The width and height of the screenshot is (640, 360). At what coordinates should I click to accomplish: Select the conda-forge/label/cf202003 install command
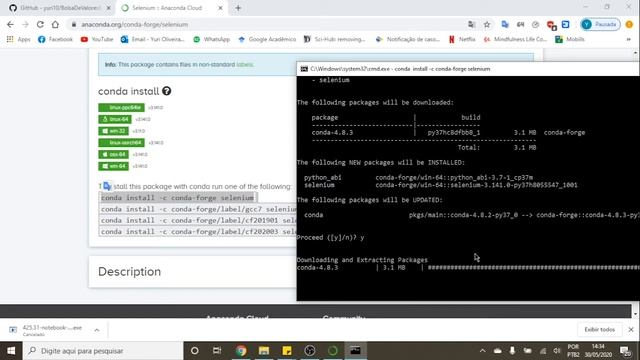tap(198, 231)
